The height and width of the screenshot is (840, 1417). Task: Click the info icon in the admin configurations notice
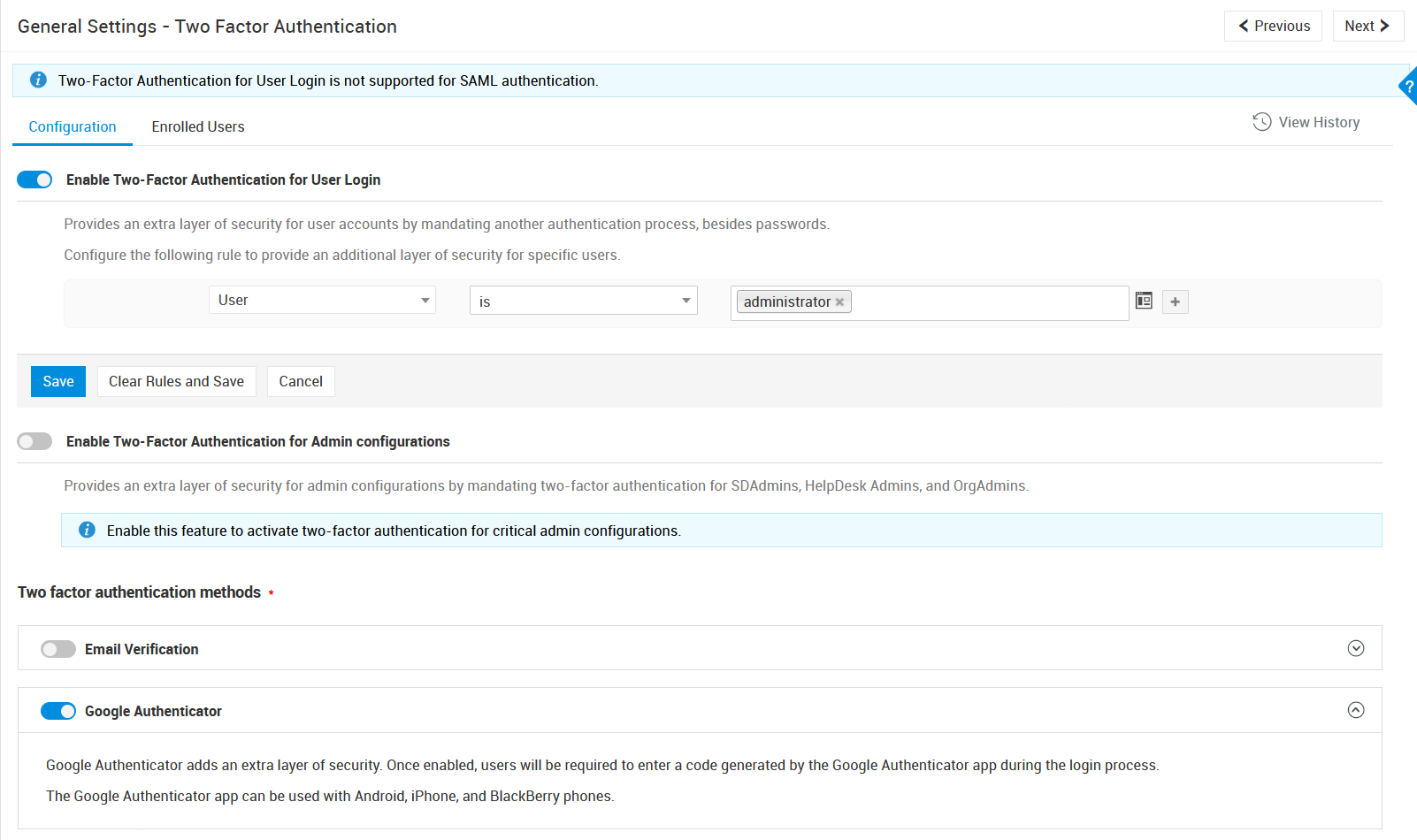pos(87,530)
